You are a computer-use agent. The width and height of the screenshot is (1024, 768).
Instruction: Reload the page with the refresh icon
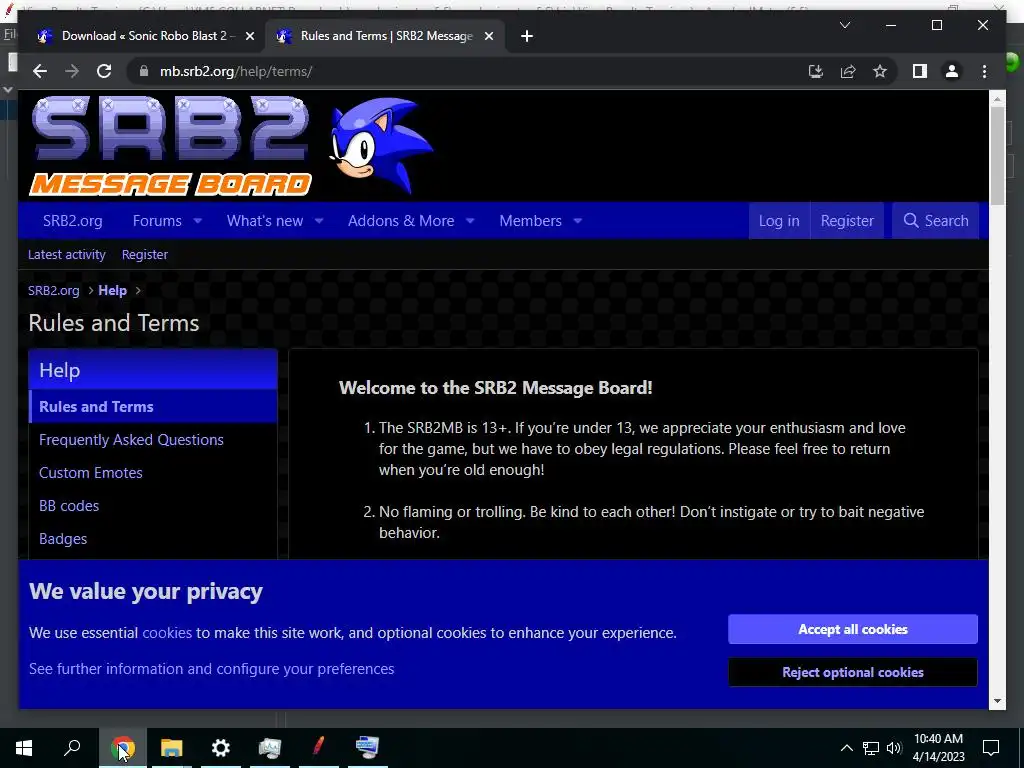point(104,71)
